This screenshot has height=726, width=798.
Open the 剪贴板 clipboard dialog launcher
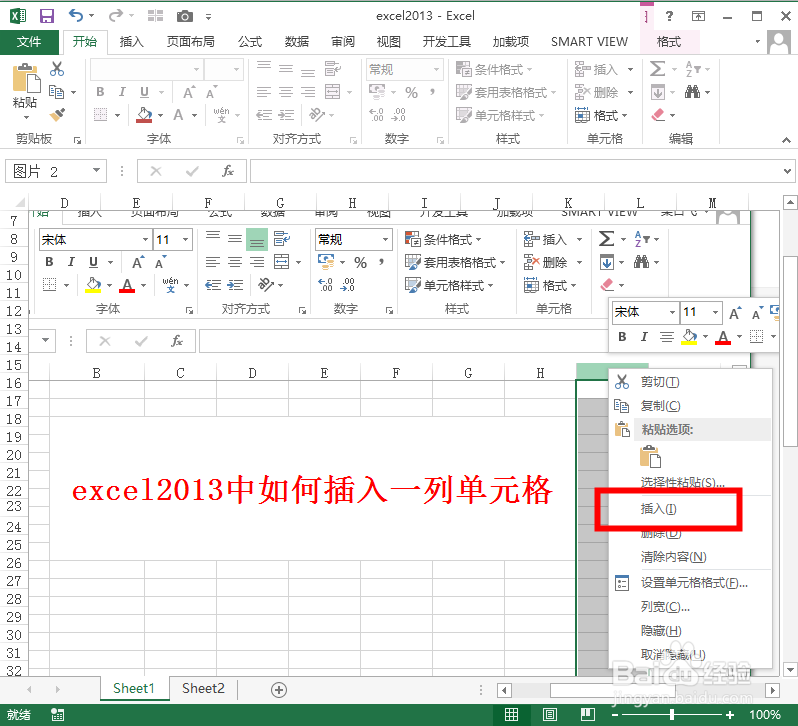tap(77, 140)
